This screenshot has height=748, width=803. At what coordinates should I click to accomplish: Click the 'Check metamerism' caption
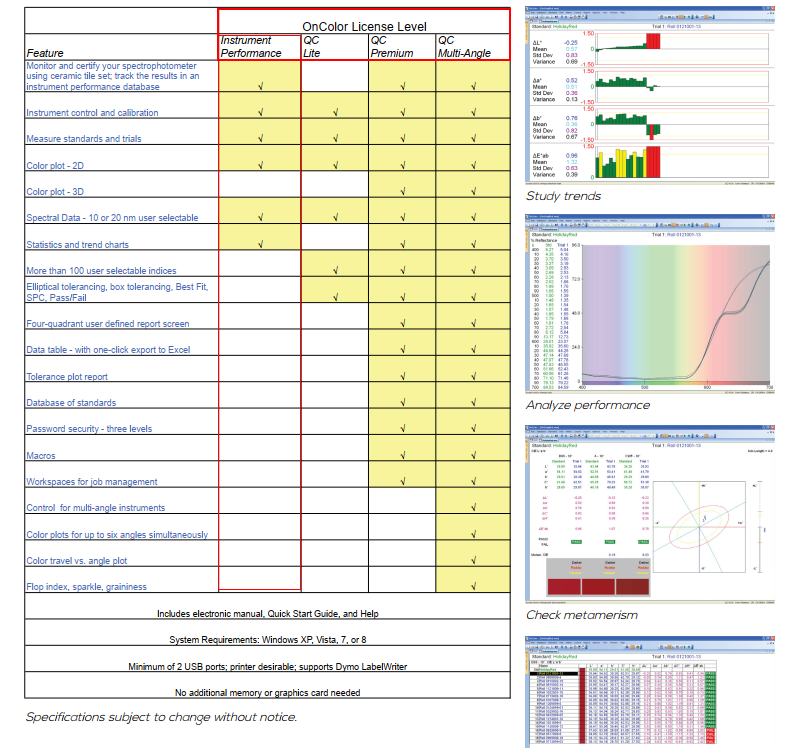coord(582,615)
